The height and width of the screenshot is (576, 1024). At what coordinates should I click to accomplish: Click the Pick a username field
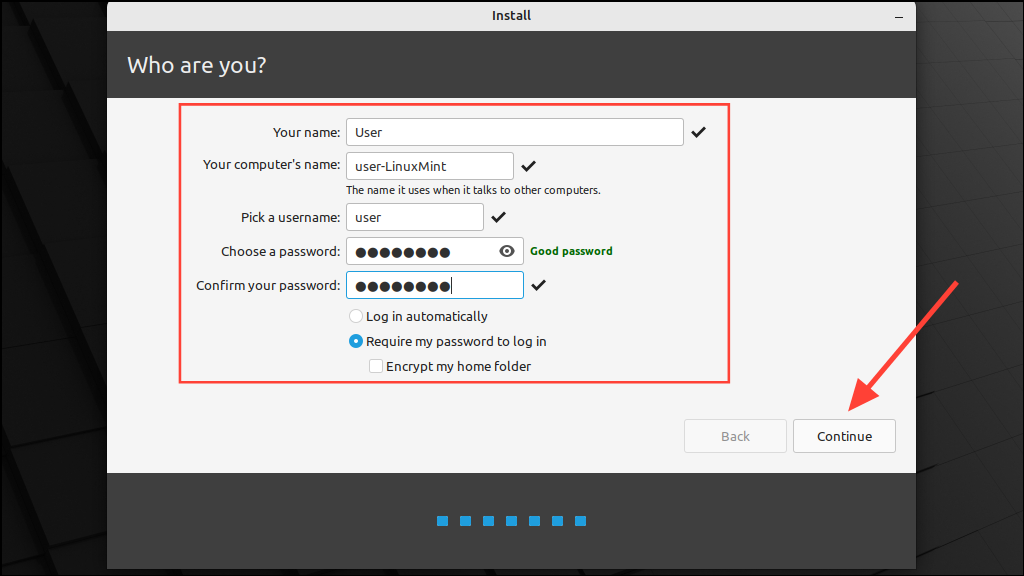tap(414, 217)
